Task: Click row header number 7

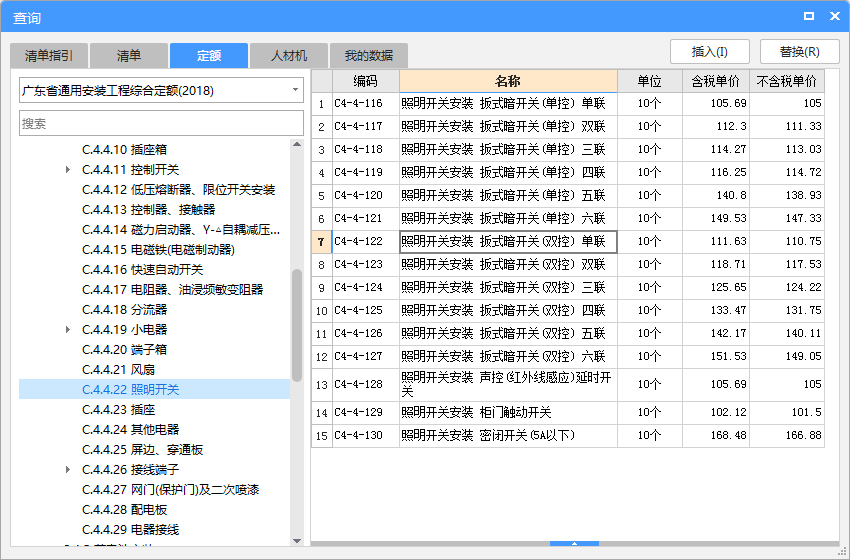Action: pyautogui.click(x=321, y=242)
